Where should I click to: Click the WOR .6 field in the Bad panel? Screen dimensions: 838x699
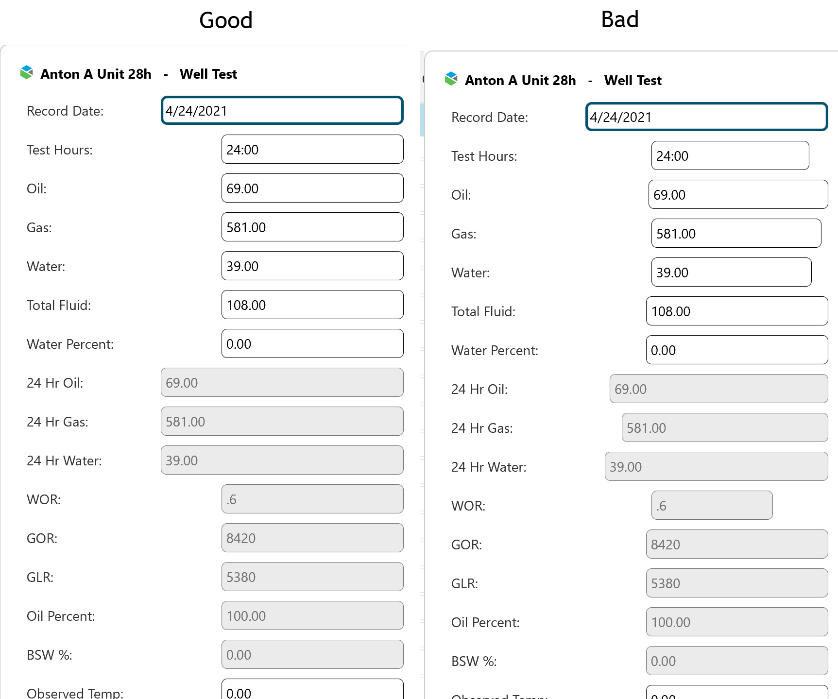712,506
